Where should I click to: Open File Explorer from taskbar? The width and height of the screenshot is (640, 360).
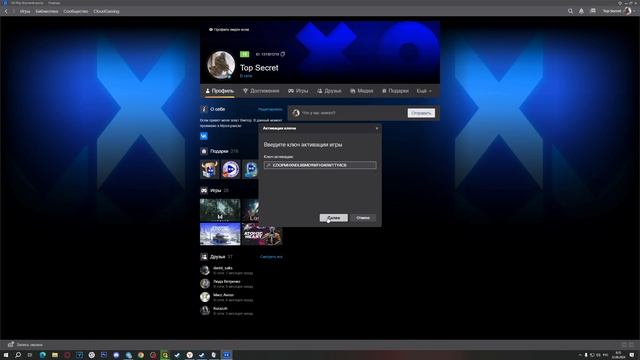(55, 355)
